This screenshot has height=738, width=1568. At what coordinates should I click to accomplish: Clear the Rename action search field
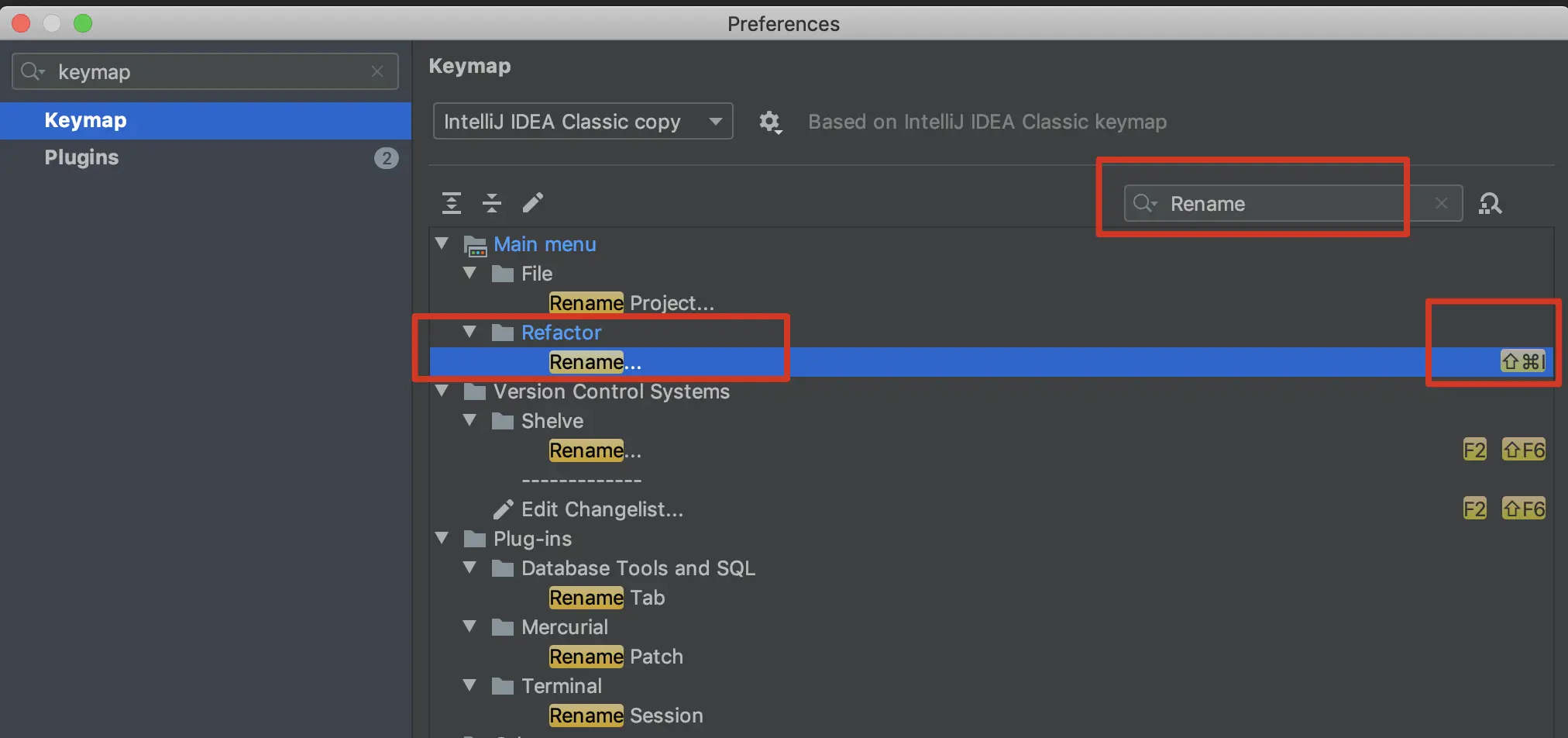point(1441,203)
